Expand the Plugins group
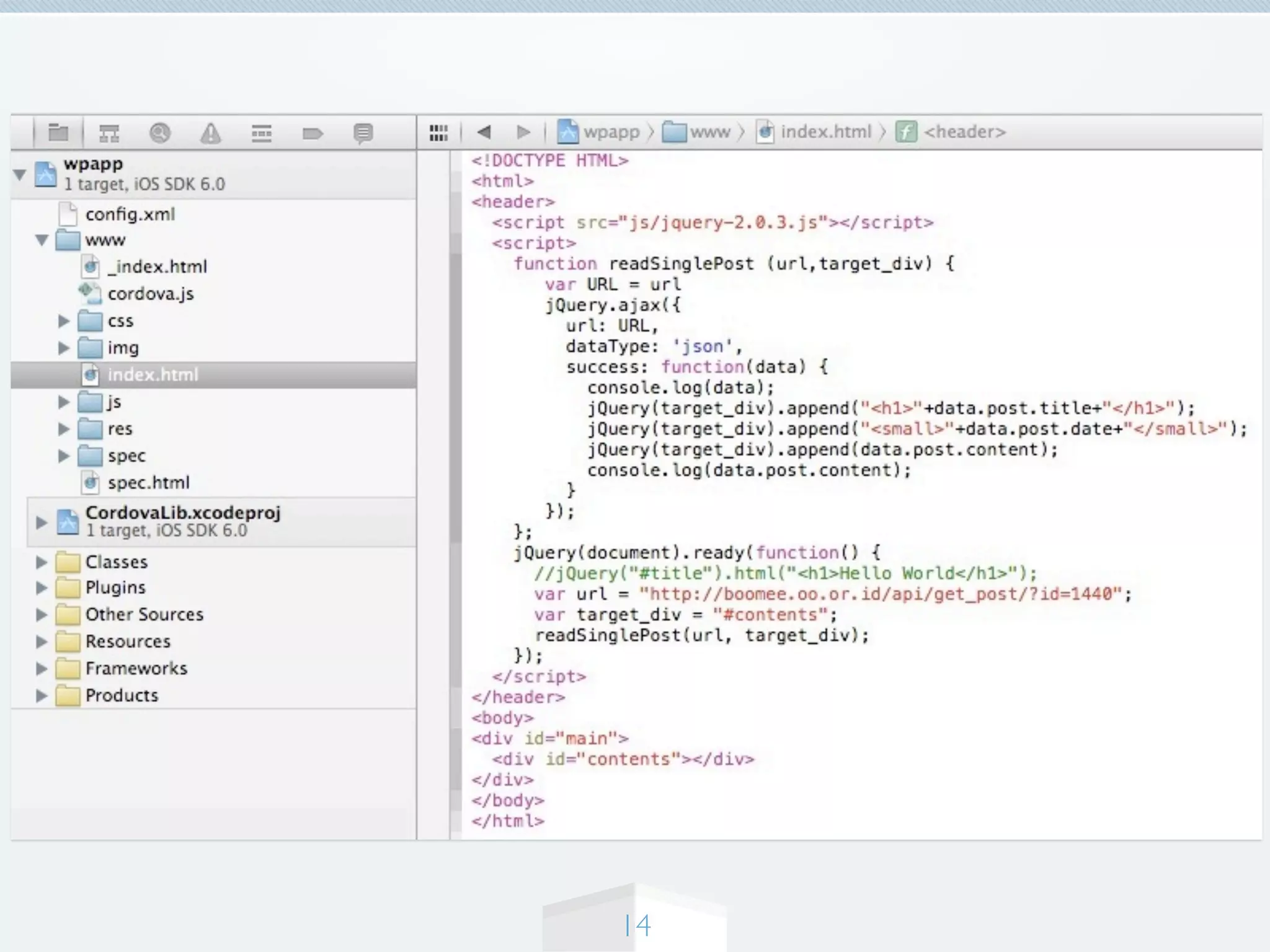 coord(42,588)
